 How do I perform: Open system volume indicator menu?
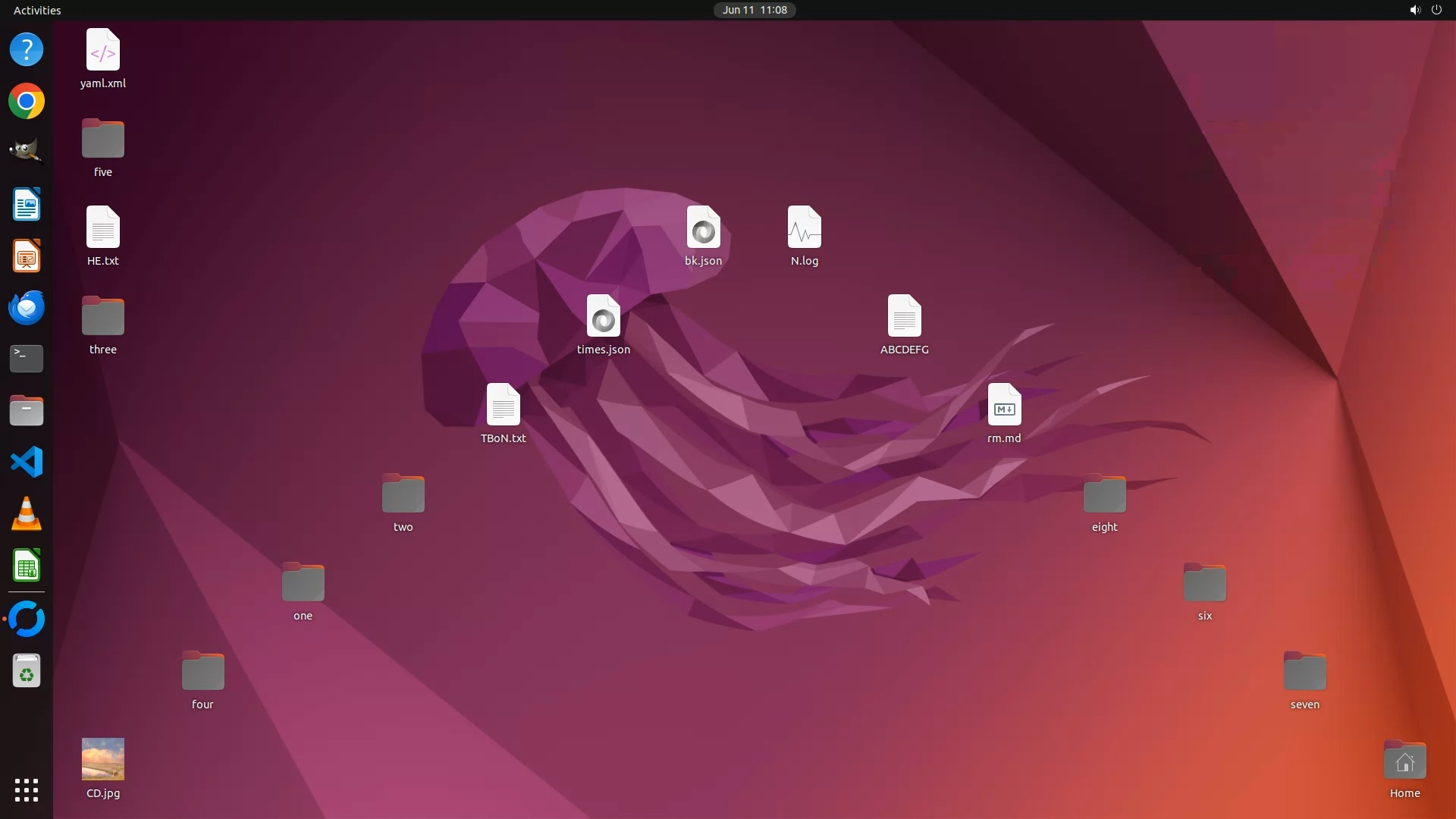pos(1414,10)
